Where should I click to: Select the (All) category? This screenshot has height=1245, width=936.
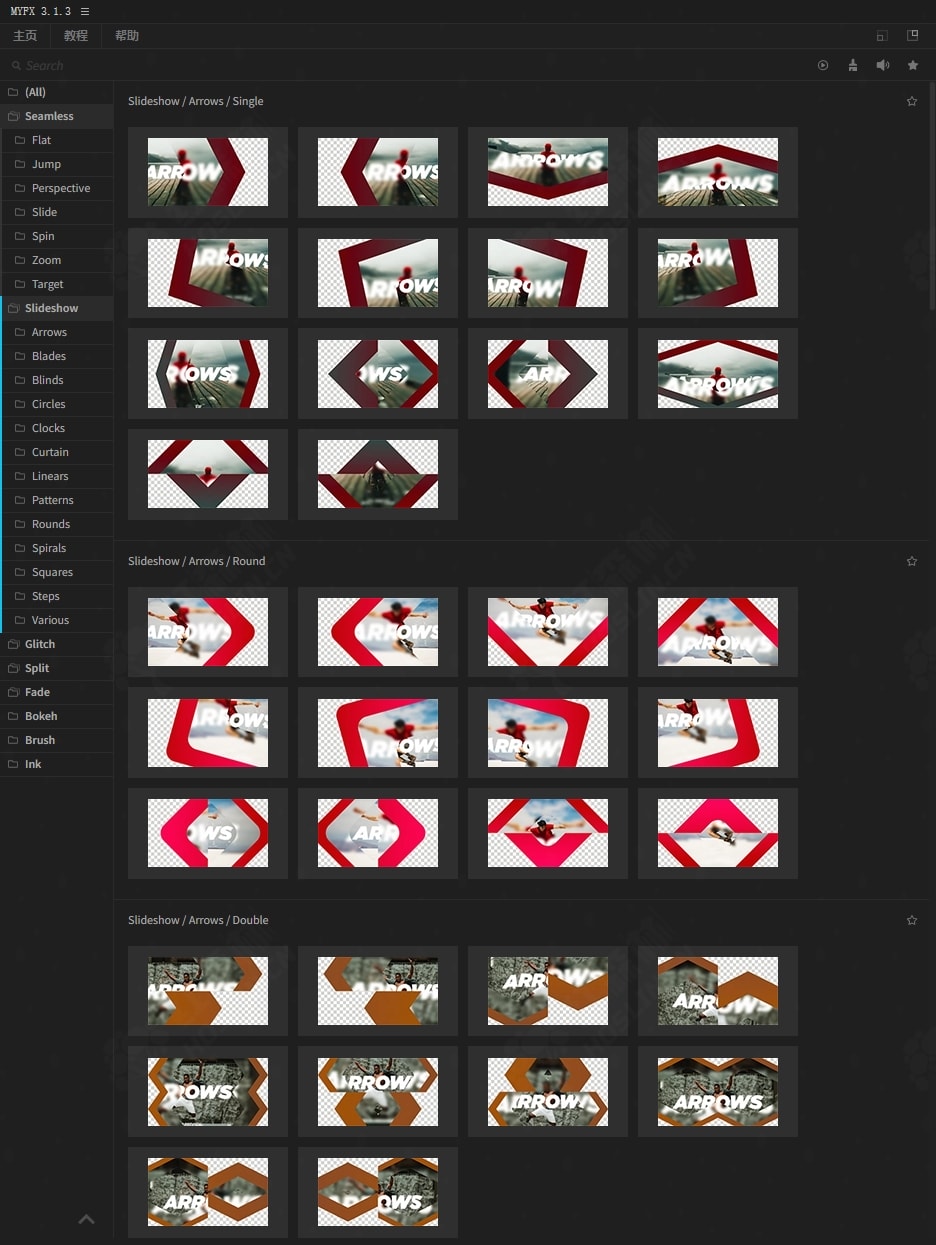57,92
